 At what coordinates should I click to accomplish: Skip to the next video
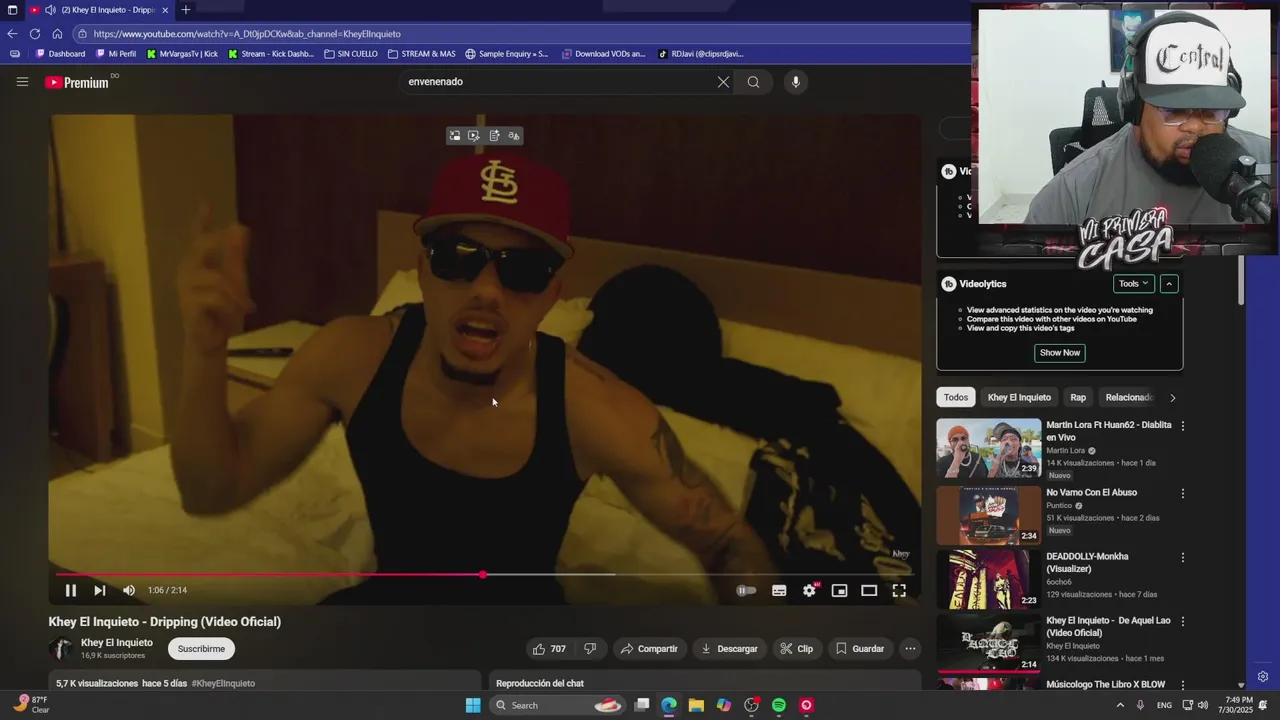(100, 590)
